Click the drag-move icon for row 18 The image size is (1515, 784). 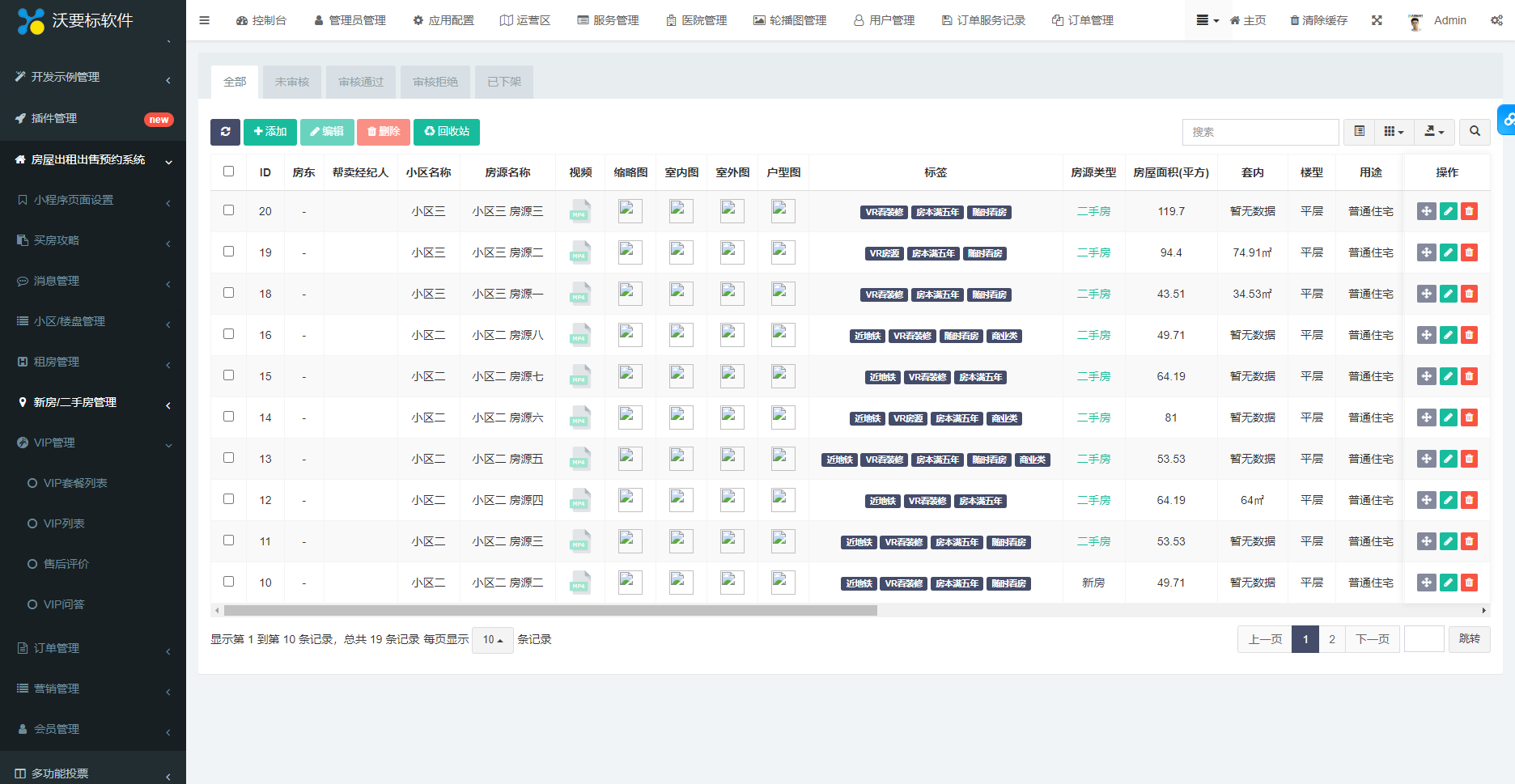(x=1426, y=294)
